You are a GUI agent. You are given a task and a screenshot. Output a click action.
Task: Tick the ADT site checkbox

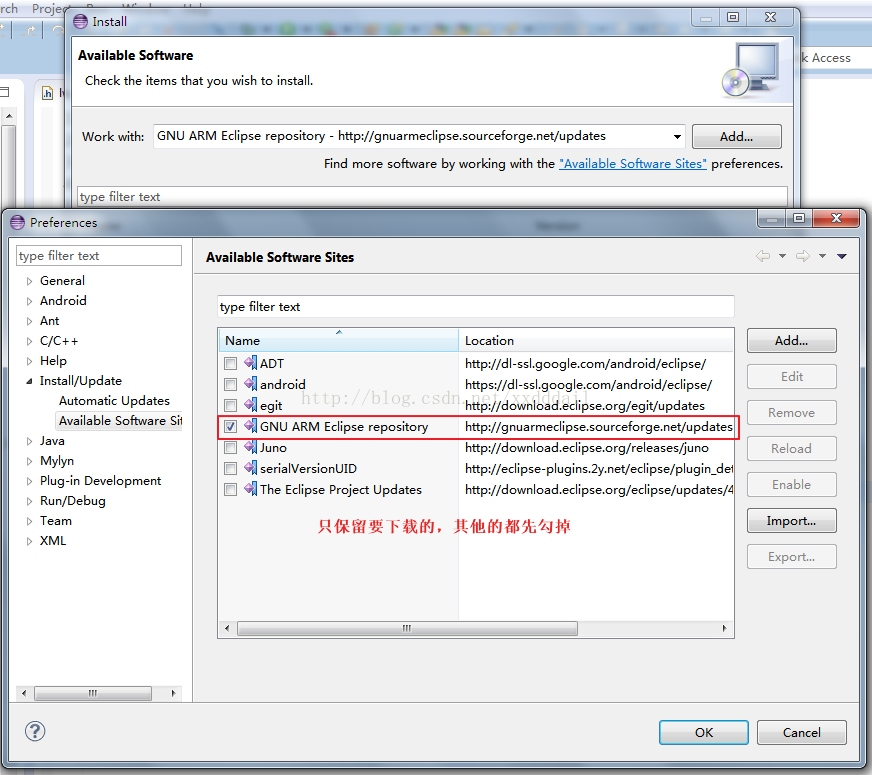230,364
